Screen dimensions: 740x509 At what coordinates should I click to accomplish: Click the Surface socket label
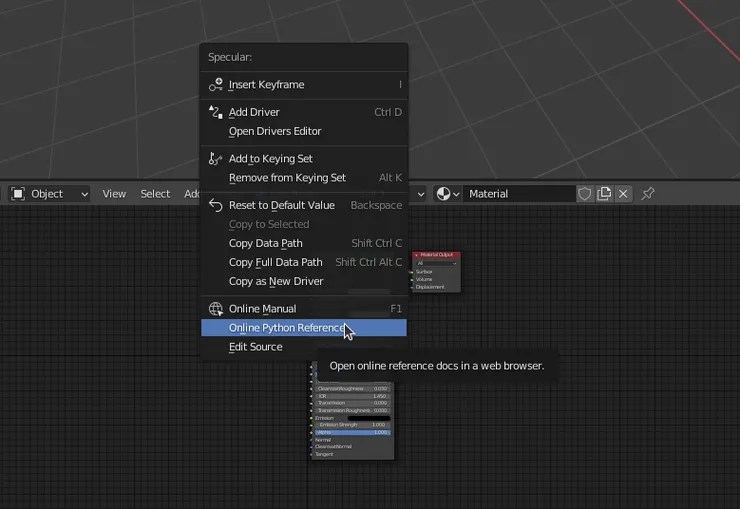pyautogui.click(x=424, y=272)
